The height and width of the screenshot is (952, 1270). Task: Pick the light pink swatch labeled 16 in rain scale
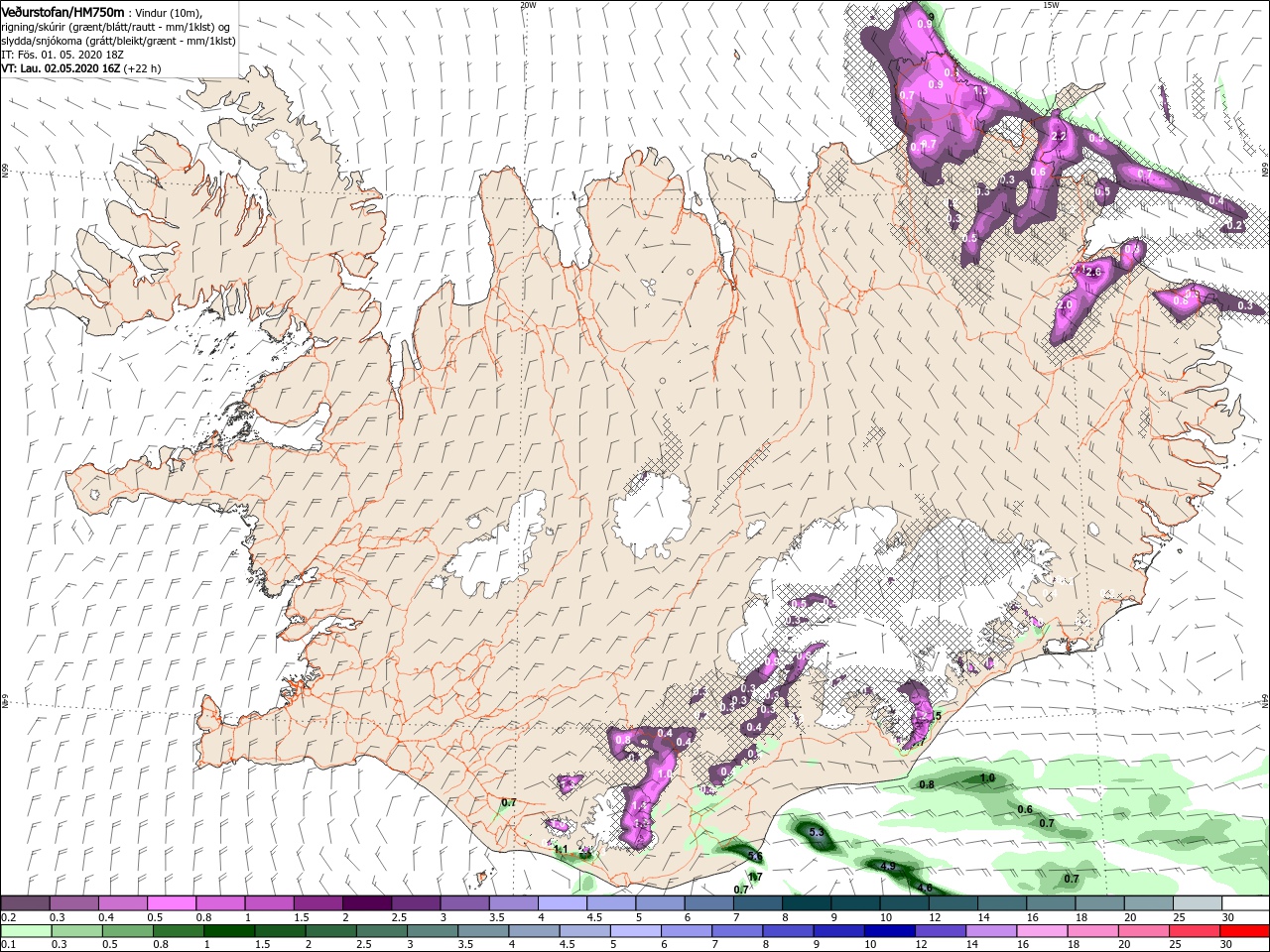(1041, 931)
